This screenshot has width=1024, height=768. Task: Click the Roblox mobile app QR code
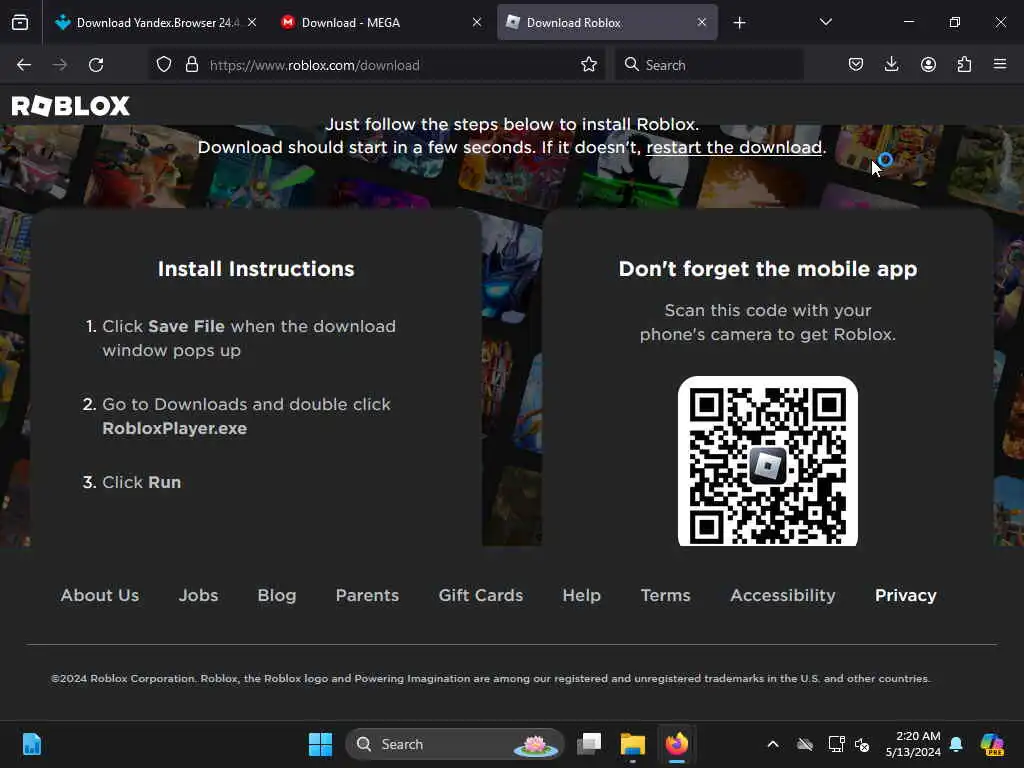pos(767,460)
